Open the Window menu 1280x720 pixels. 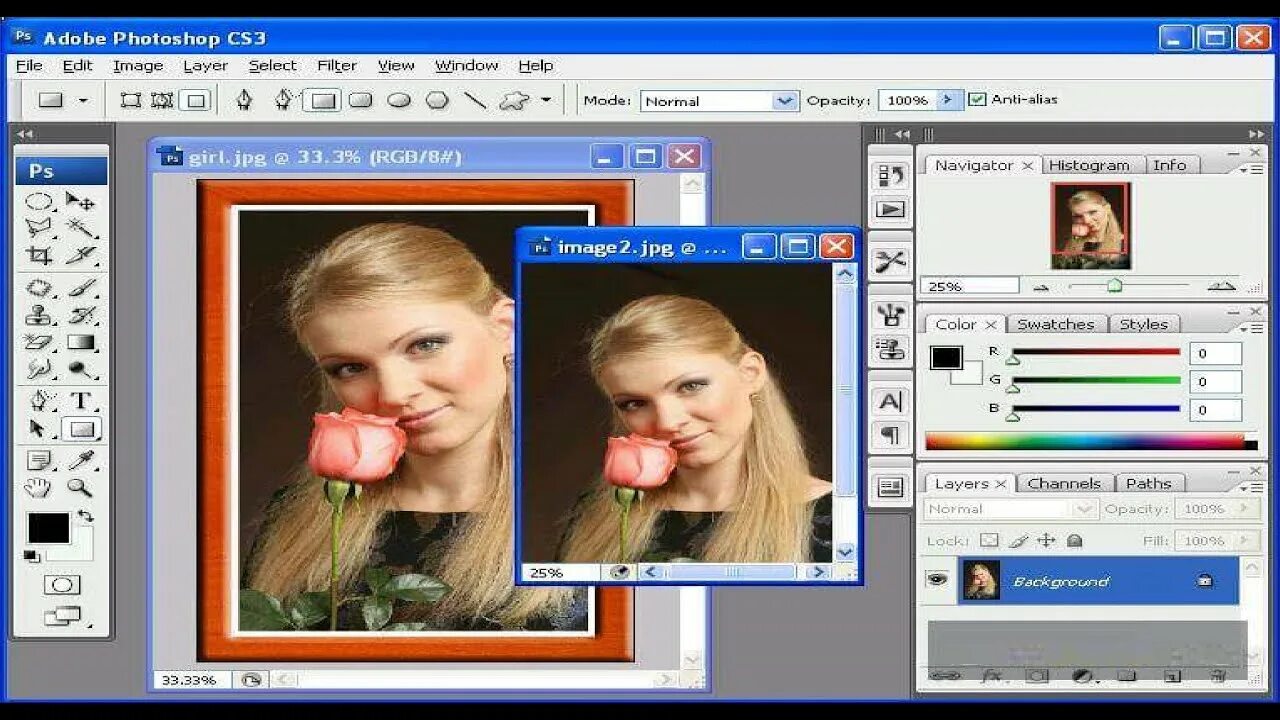point(466,65)
